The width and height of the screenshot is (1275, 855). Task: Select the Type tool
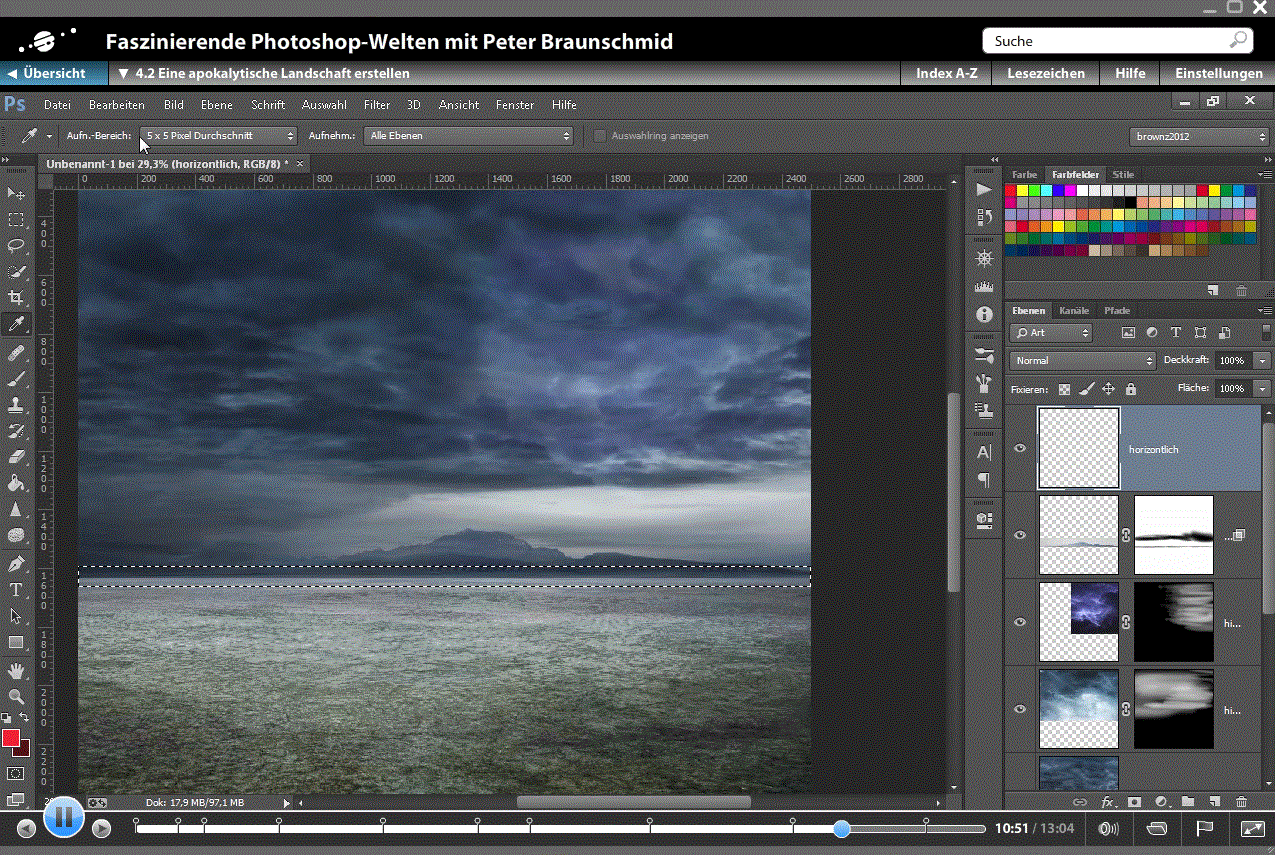[x=16, y=590]
